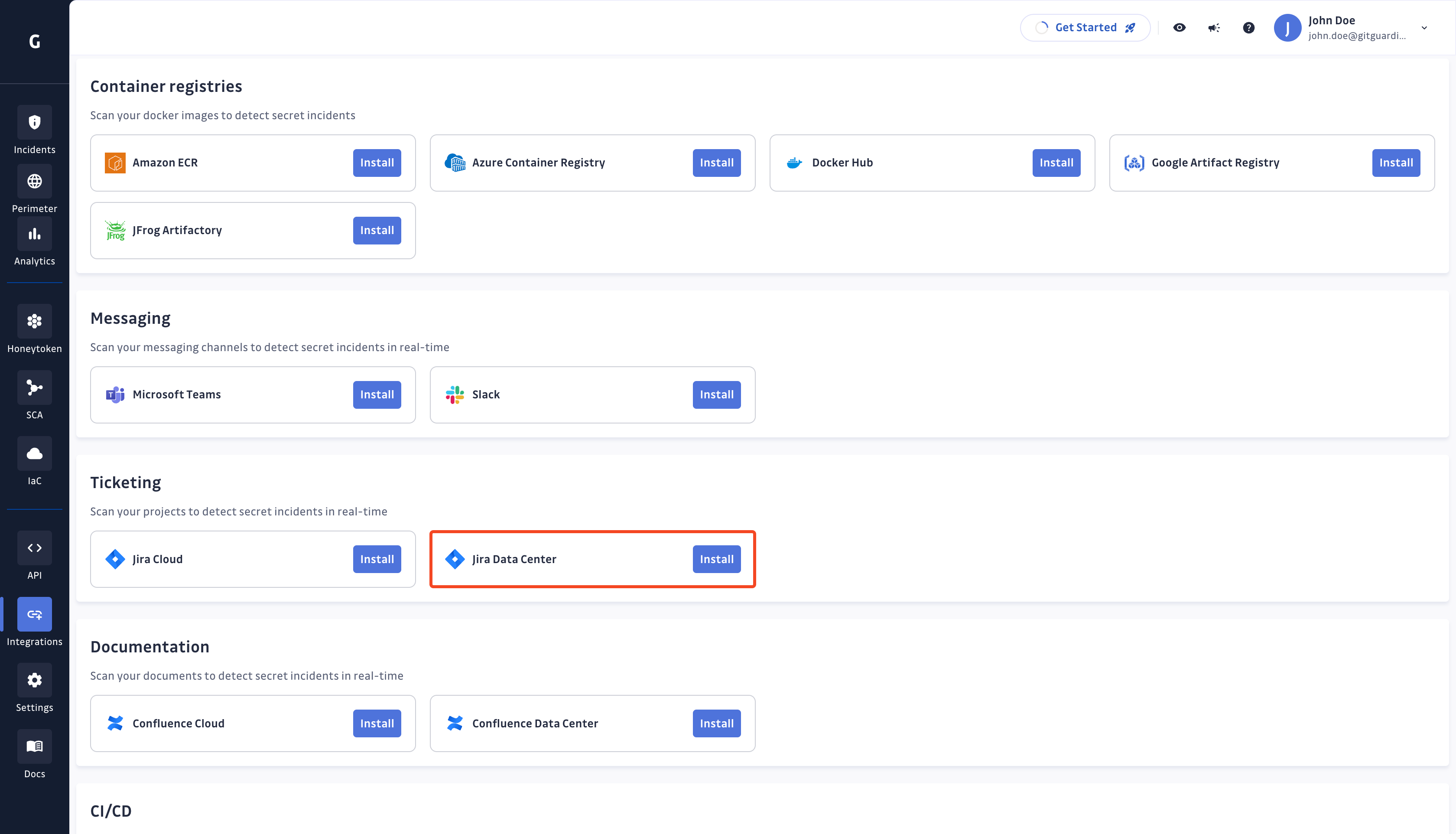Screen dimensions: 1456x834
Task: Click the John Doe avatar
Action: tap(1287, 27)
